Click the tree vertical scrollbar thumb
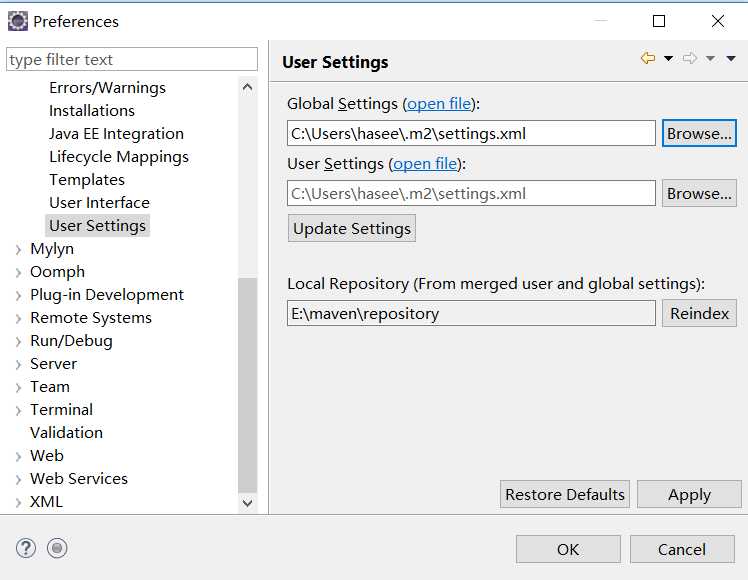The width and height of the screenshot is (748, 580). point(247,384)
